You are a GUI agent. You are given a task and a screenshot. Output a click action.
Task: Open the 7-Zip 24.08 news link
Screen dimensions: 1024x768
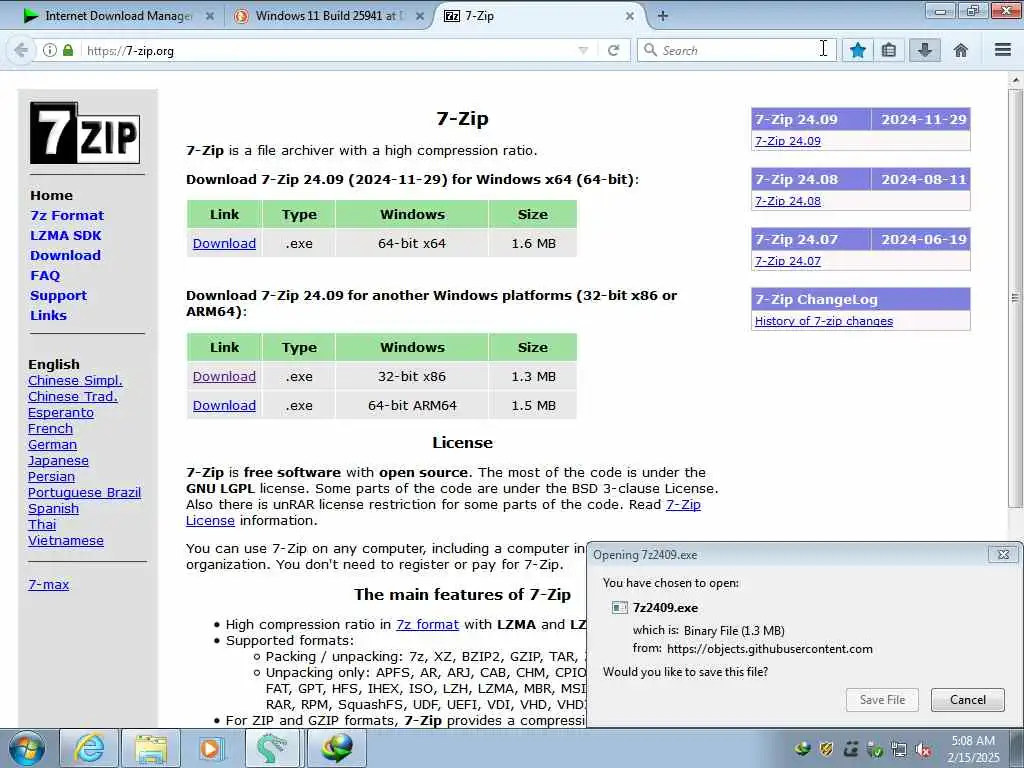pyautogui.click(x=788, y=201)
